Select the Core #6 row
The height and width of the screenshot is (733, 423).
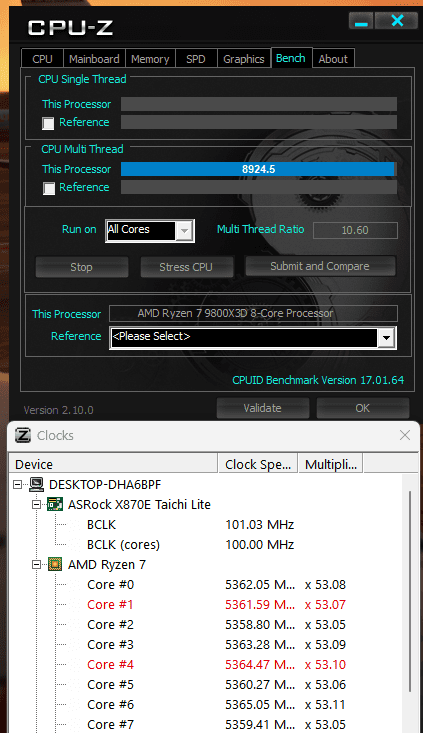206,704
